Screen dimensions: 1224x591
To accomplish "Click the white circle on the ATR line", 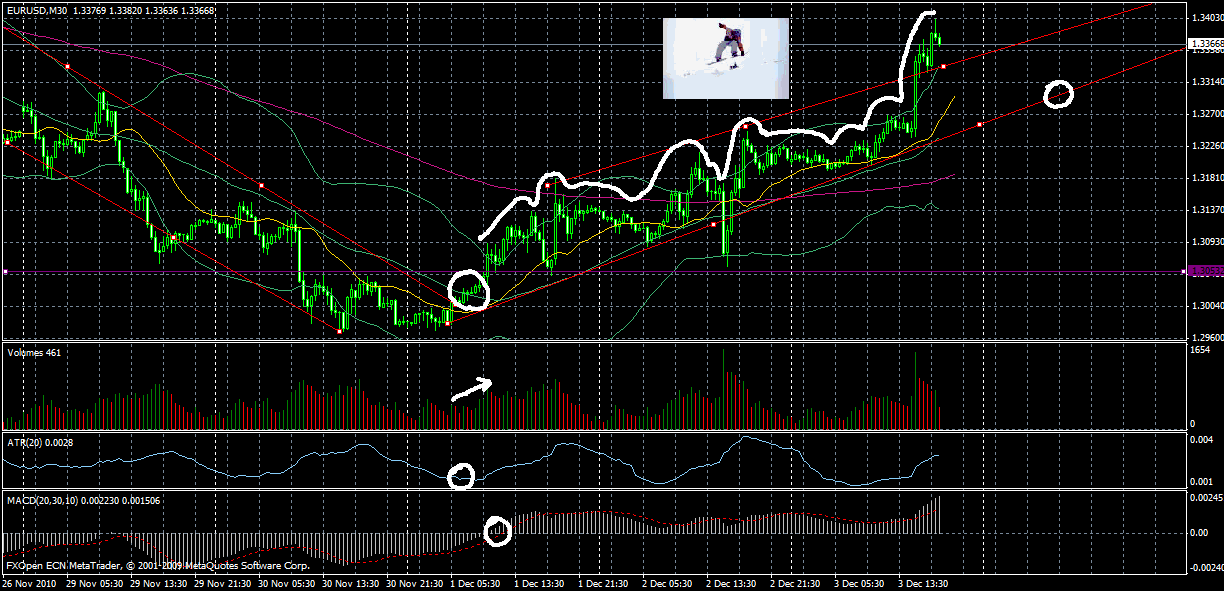I will pyautogui.click(x=462, y=476).
